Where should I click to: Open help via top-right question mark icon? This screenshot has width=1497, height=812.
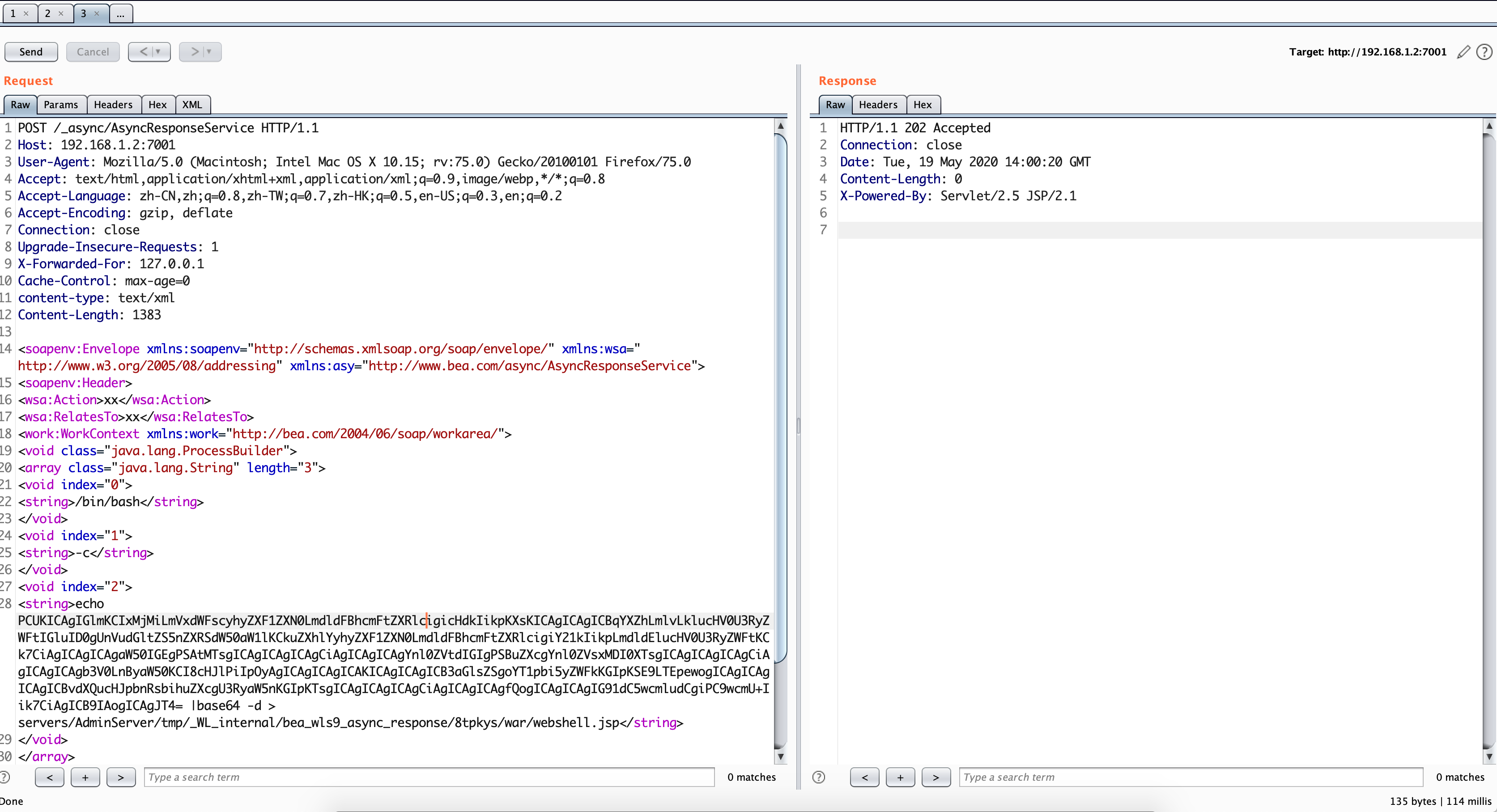coord(1484,52)
